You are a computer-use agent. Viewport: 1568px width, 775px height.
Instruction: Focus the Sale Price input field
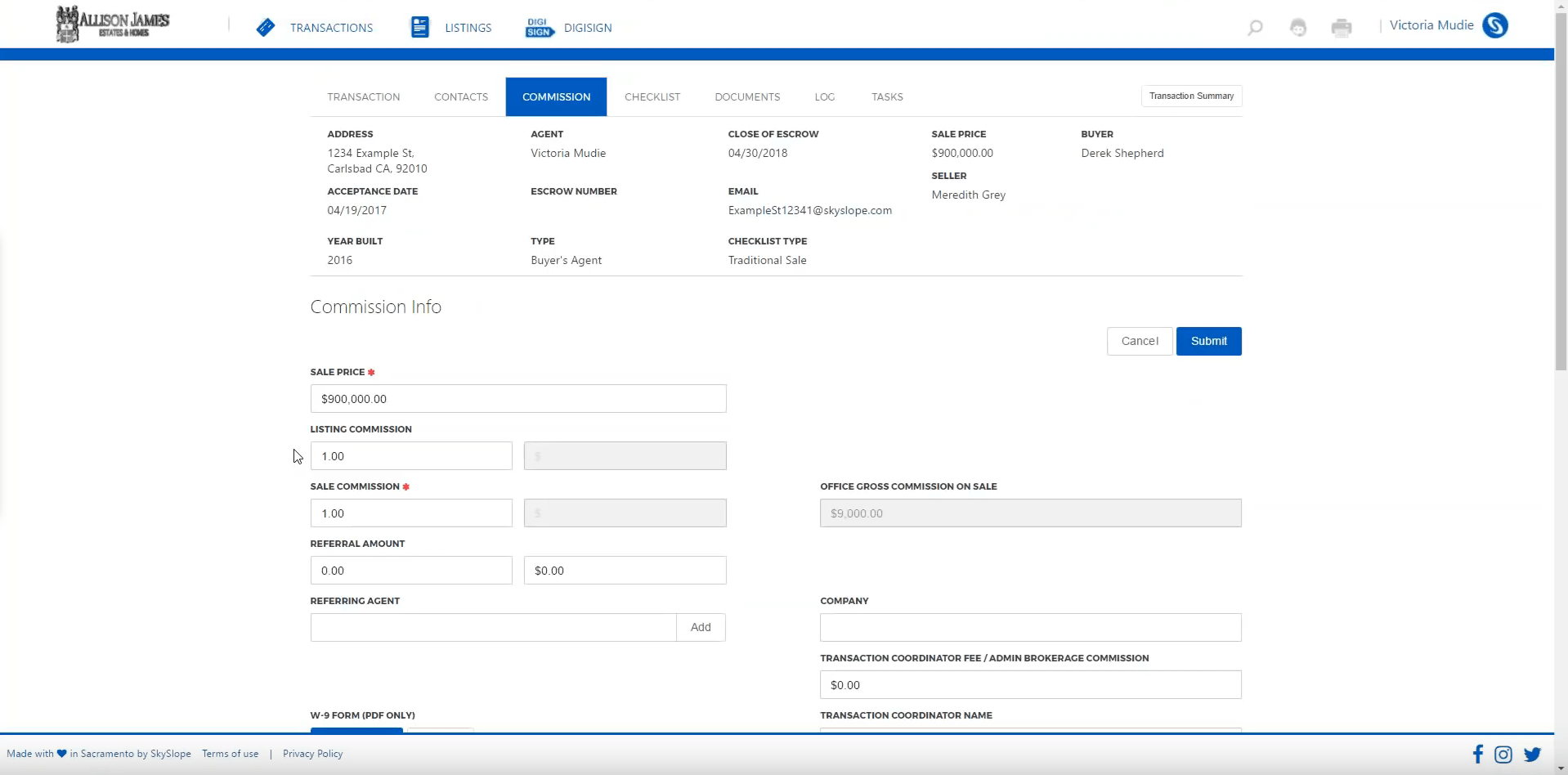[517, 399]
